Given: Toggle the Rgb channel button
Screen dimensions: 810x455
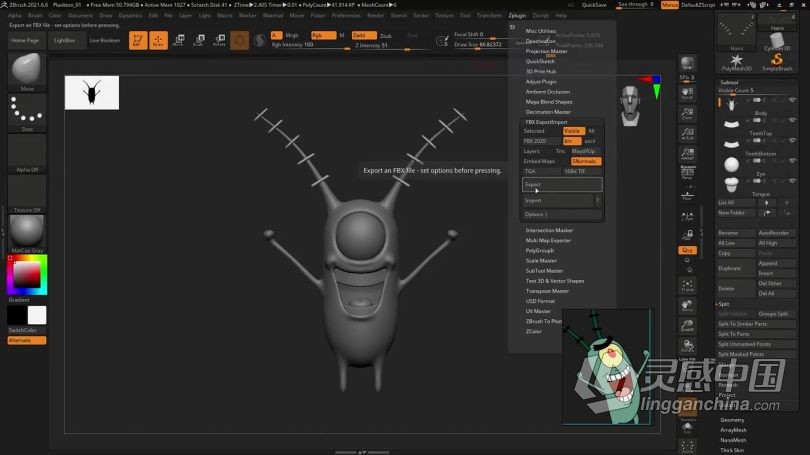Looking at the screenshot, I should pyautogui.click(x=323, y=35).
